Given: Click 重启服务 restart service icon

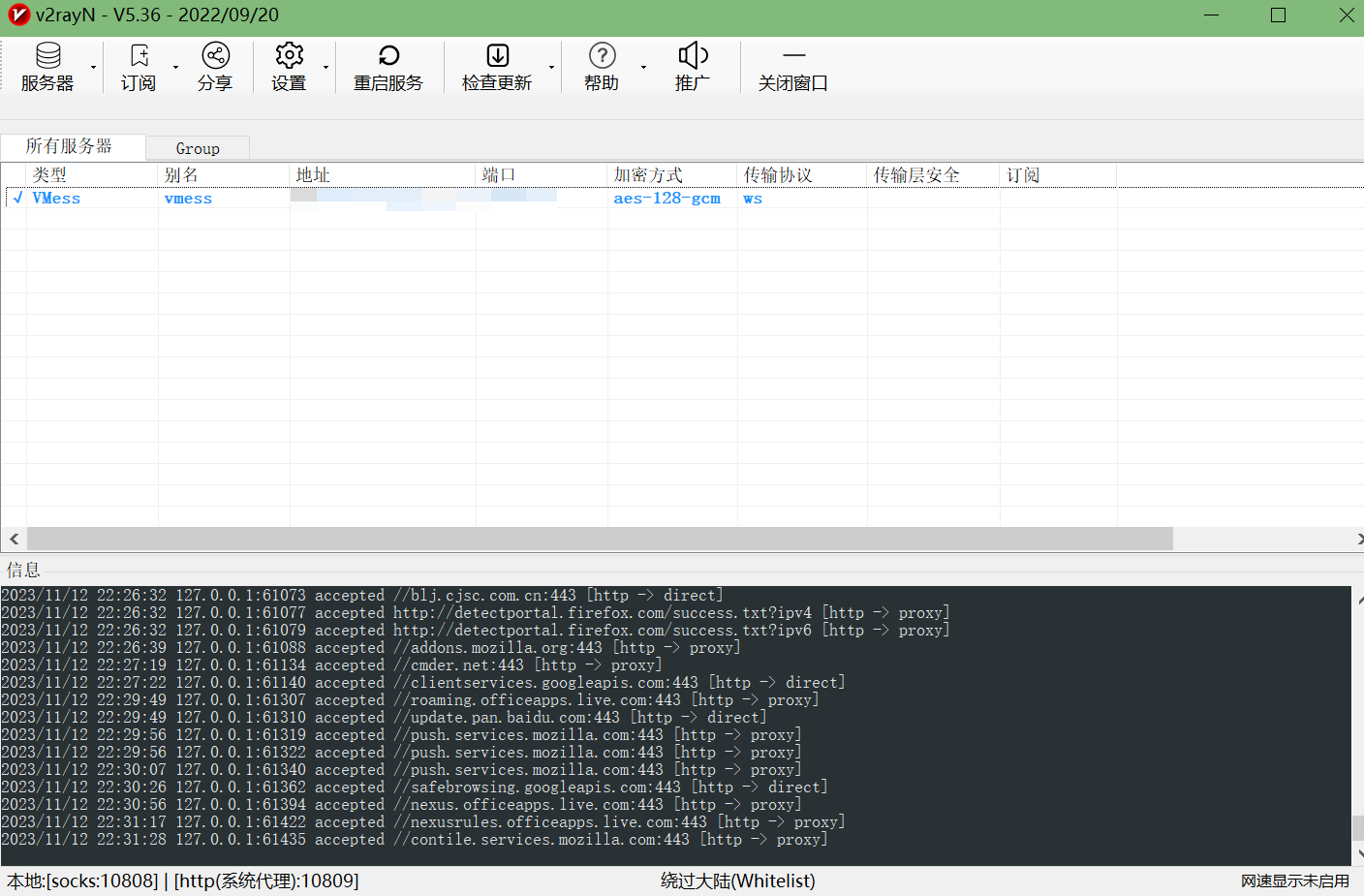Looking at the screenshot, I should click(x=388, y=56).
